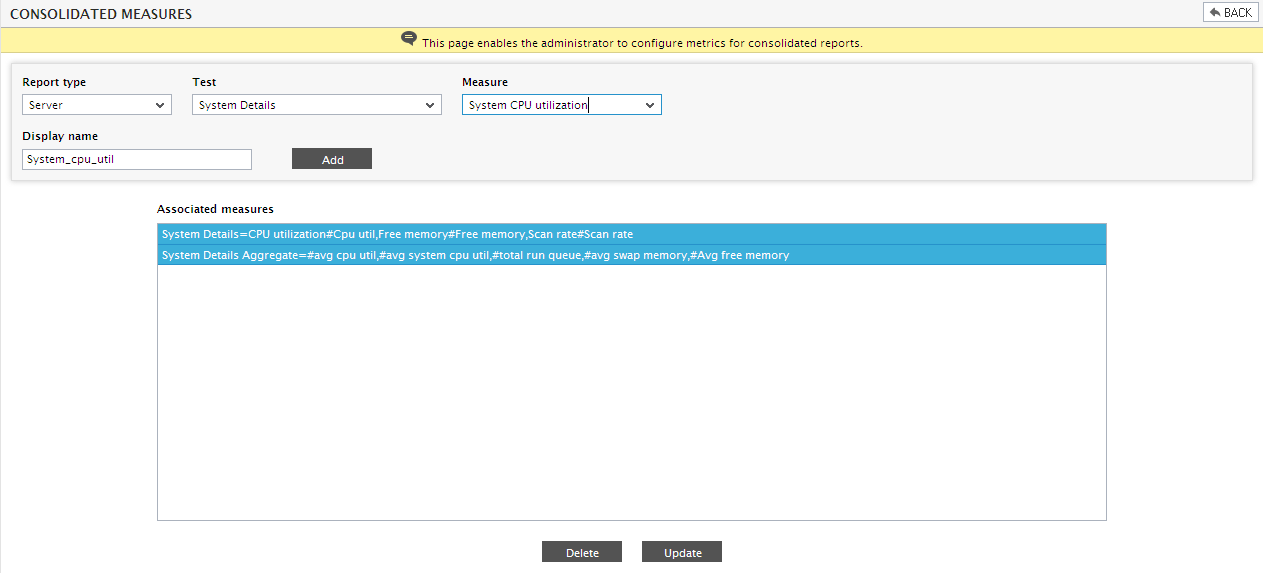Click the Update button
Viewport: 1263px width, 573px height.
coord(682,552)
